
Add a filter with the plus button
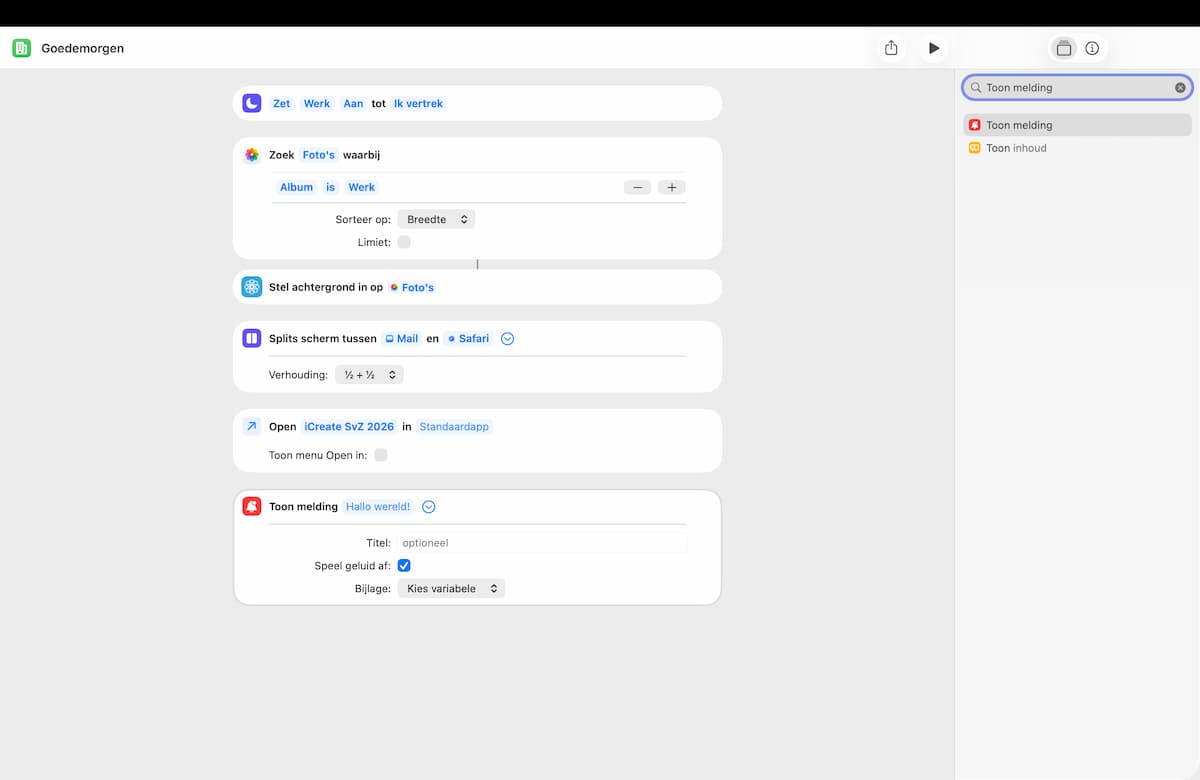coord(672,187)
